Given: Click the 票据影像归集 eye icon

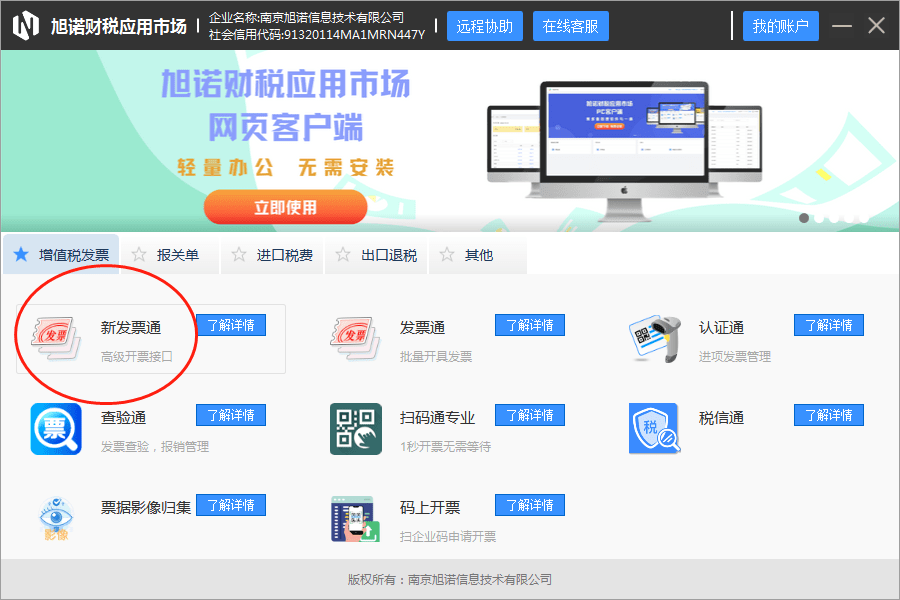Looking at the screenshot, I should tap(55, 517).
